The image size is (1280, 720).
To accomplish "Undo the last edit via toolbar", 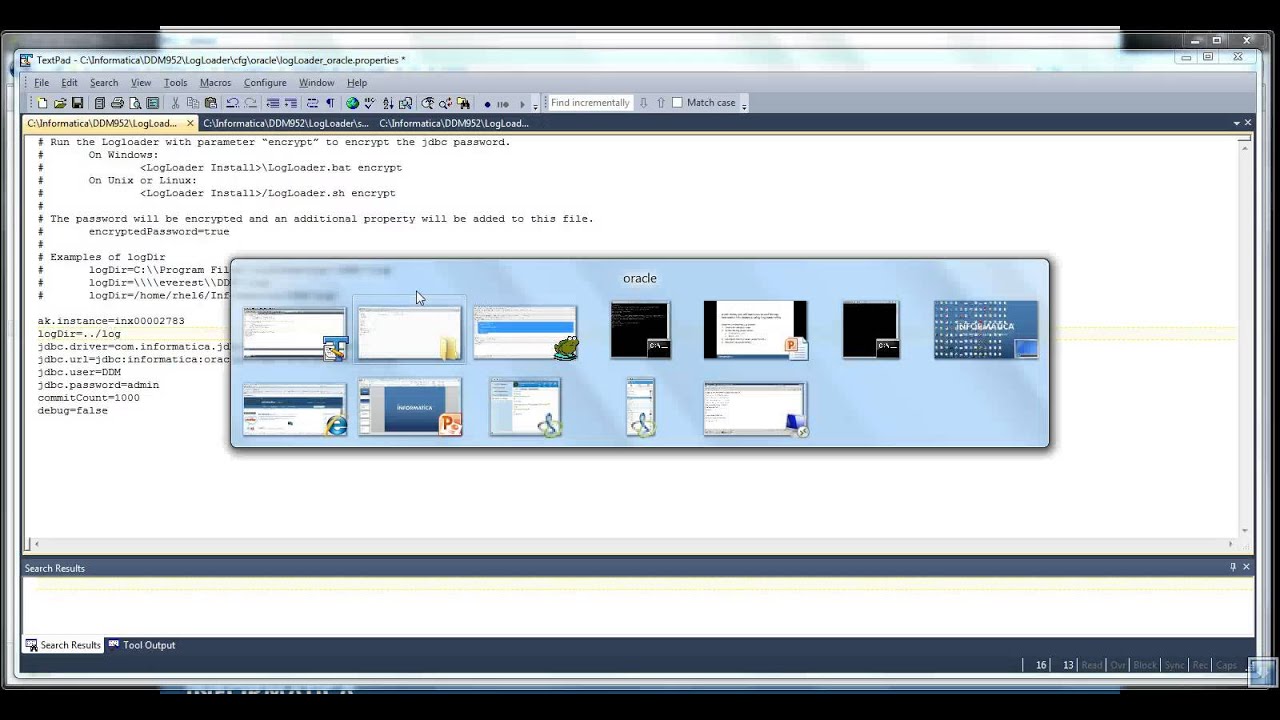I will [x=232, y=103].
